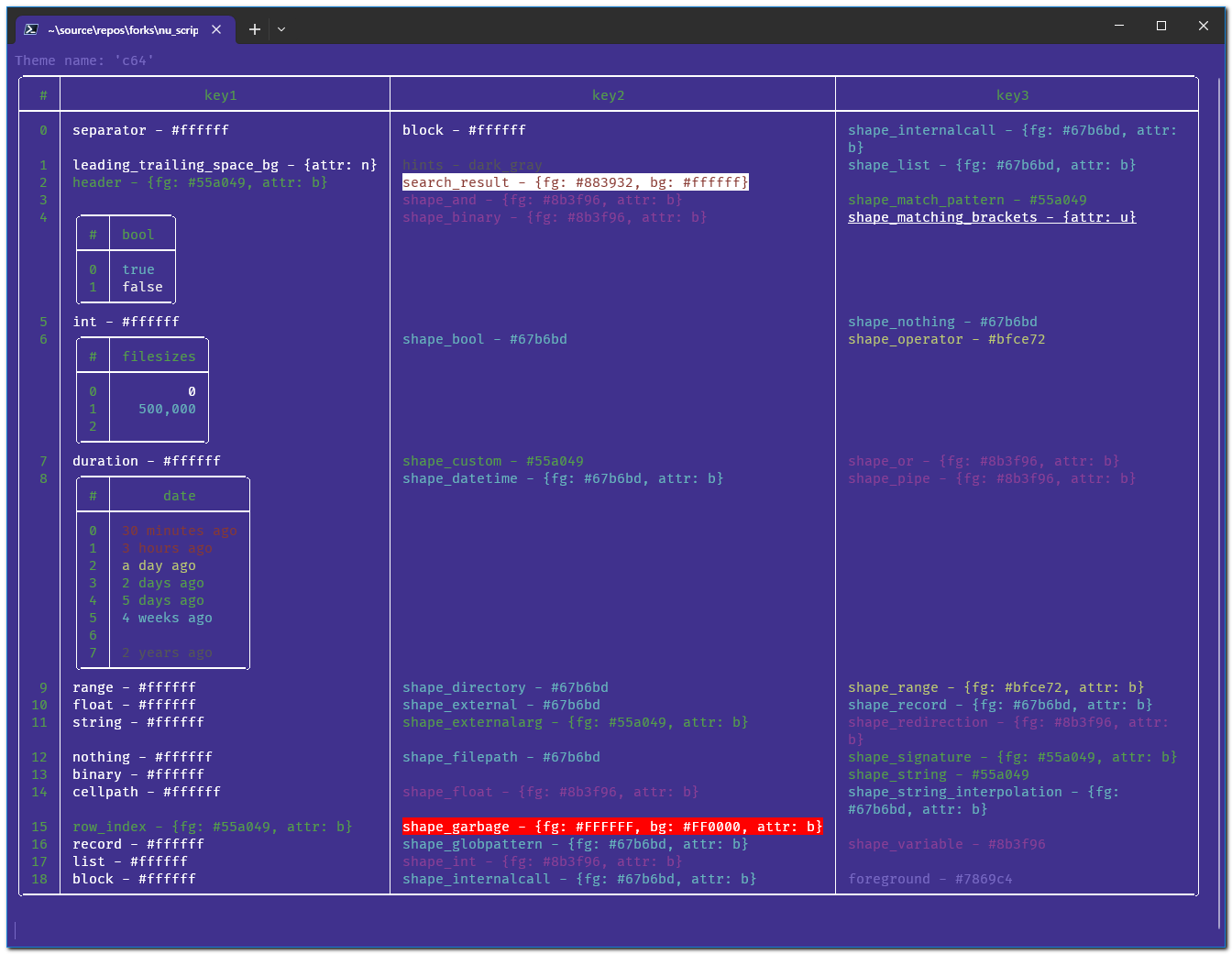Click the shape_externalarg entry
This screenshot has height=954, width=1232.
pos(576,722)
